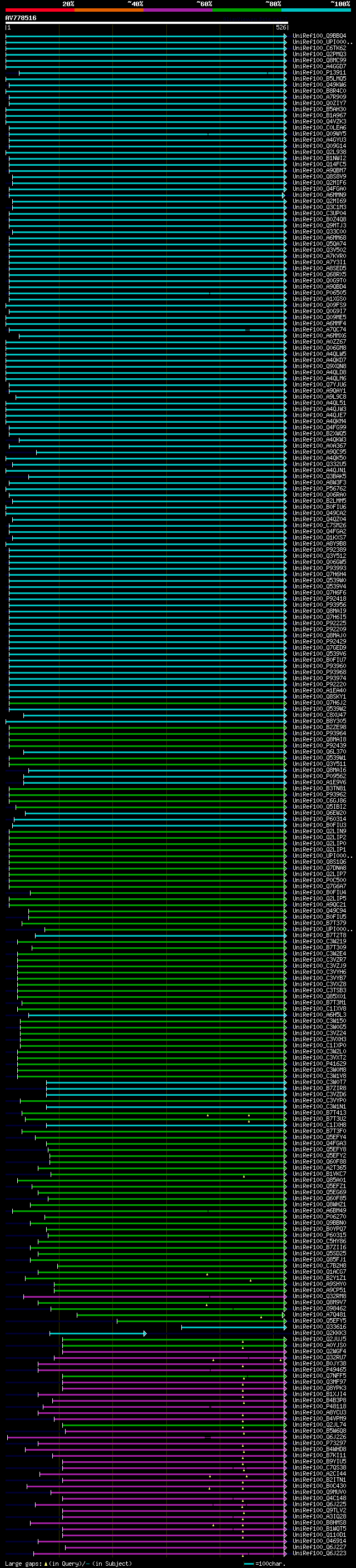This screenshot has height=1568, width=356.
Task: Open the UniRef100_P13911 hit
Action: click(x=319, y=72)
